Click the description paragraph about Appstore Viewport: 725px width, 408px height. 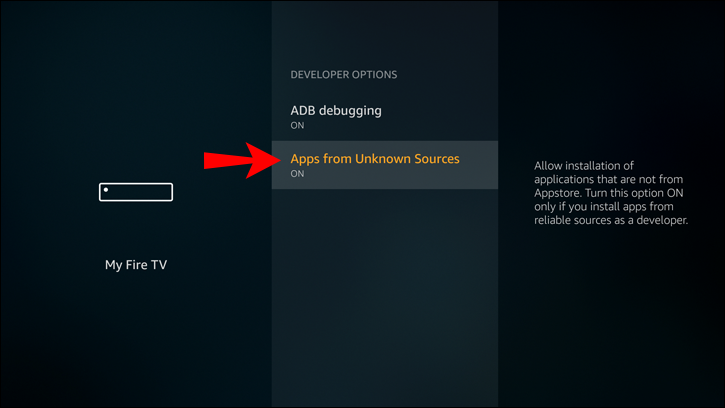[x=611, y=193]
